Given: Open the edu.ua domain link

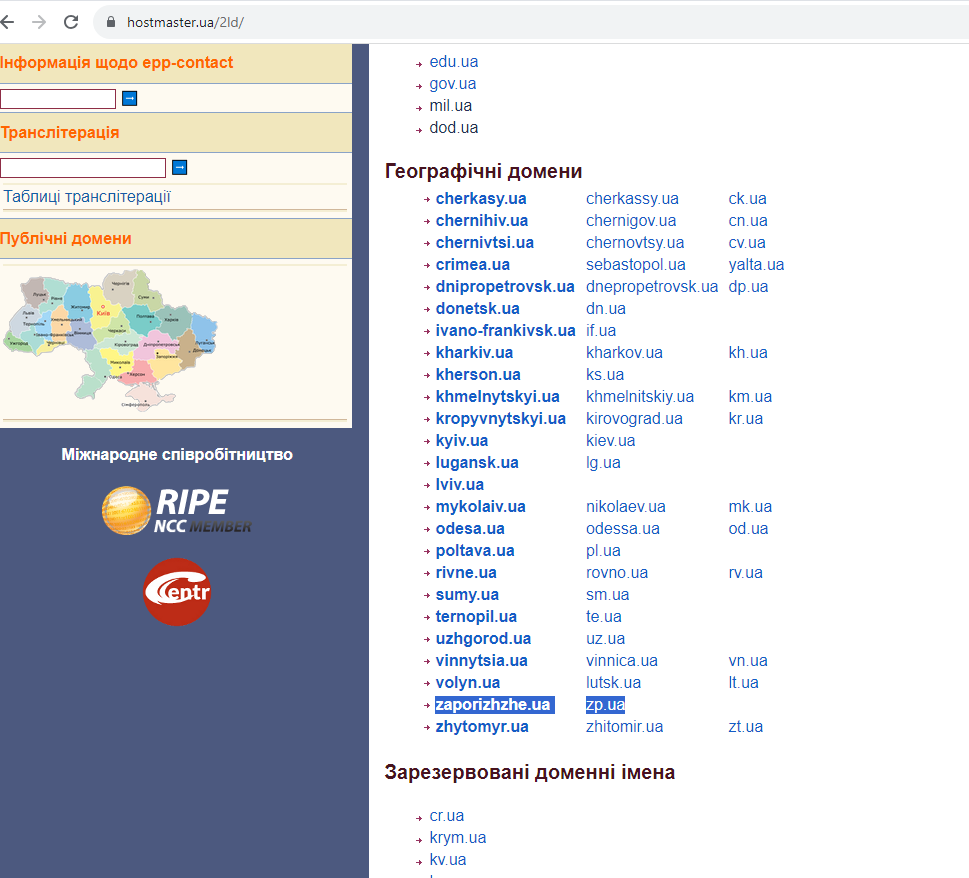Looking at the screenshot, I should tap(454, 62).
